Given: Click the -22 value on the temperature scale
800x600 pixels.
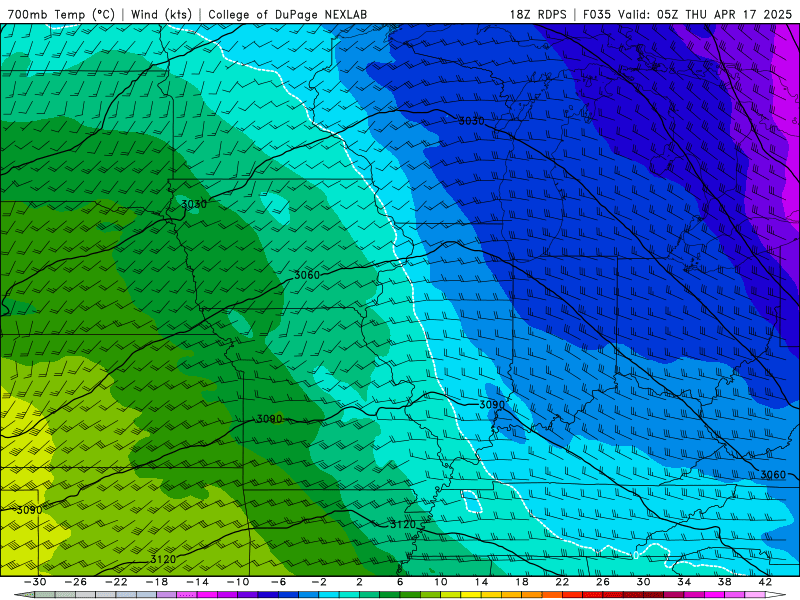Looking at the screenshot, I should [116, 582].
